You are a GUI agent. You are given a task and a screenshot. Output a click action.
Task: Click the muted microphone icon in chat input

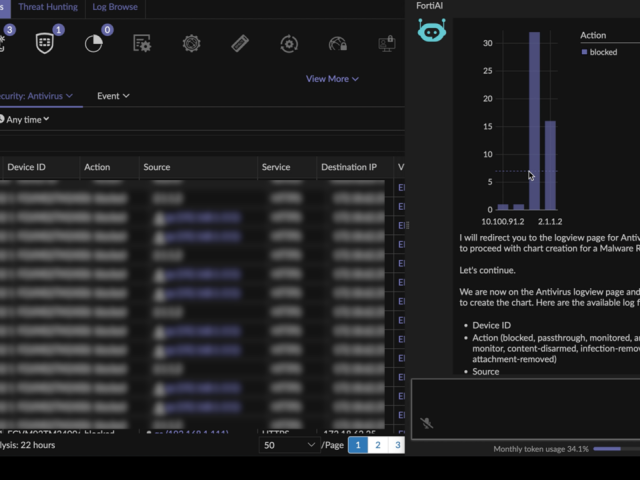(x=427, y=423)
